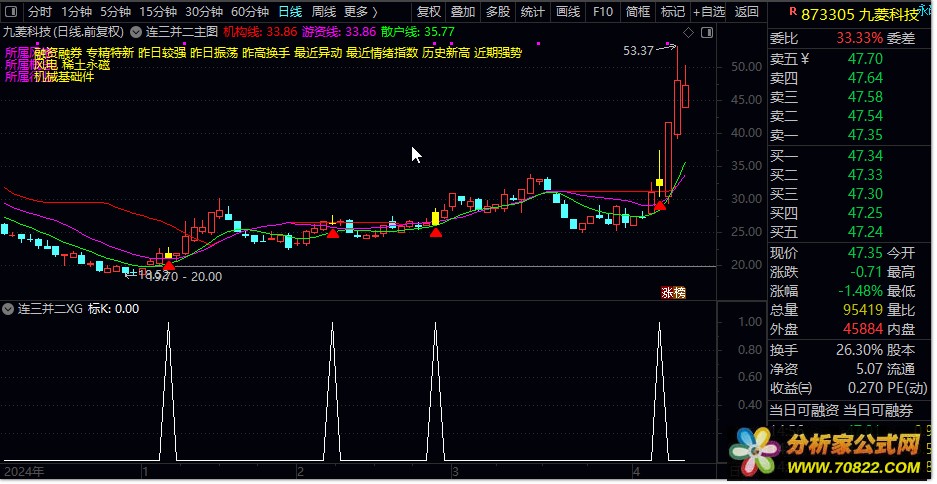Click the 买五 price 47.24
Viewport: 937px width, 484px height.
click(x=865, y=232)
